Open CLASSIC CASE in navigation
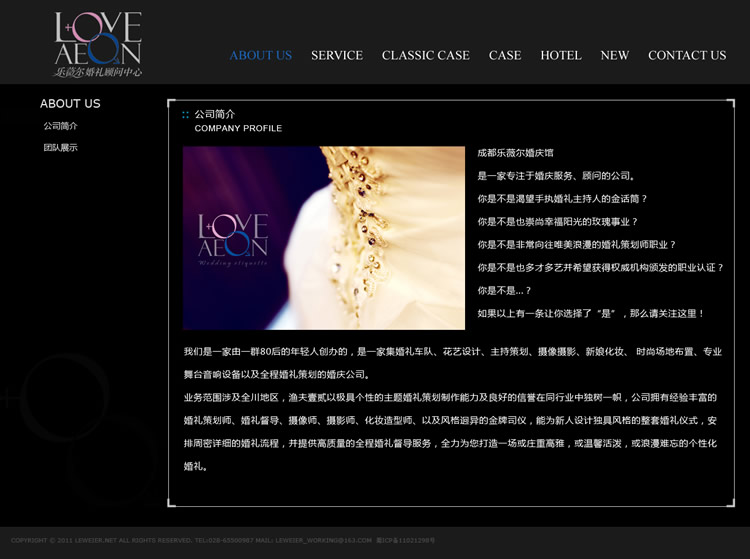 tap(425, 55)
